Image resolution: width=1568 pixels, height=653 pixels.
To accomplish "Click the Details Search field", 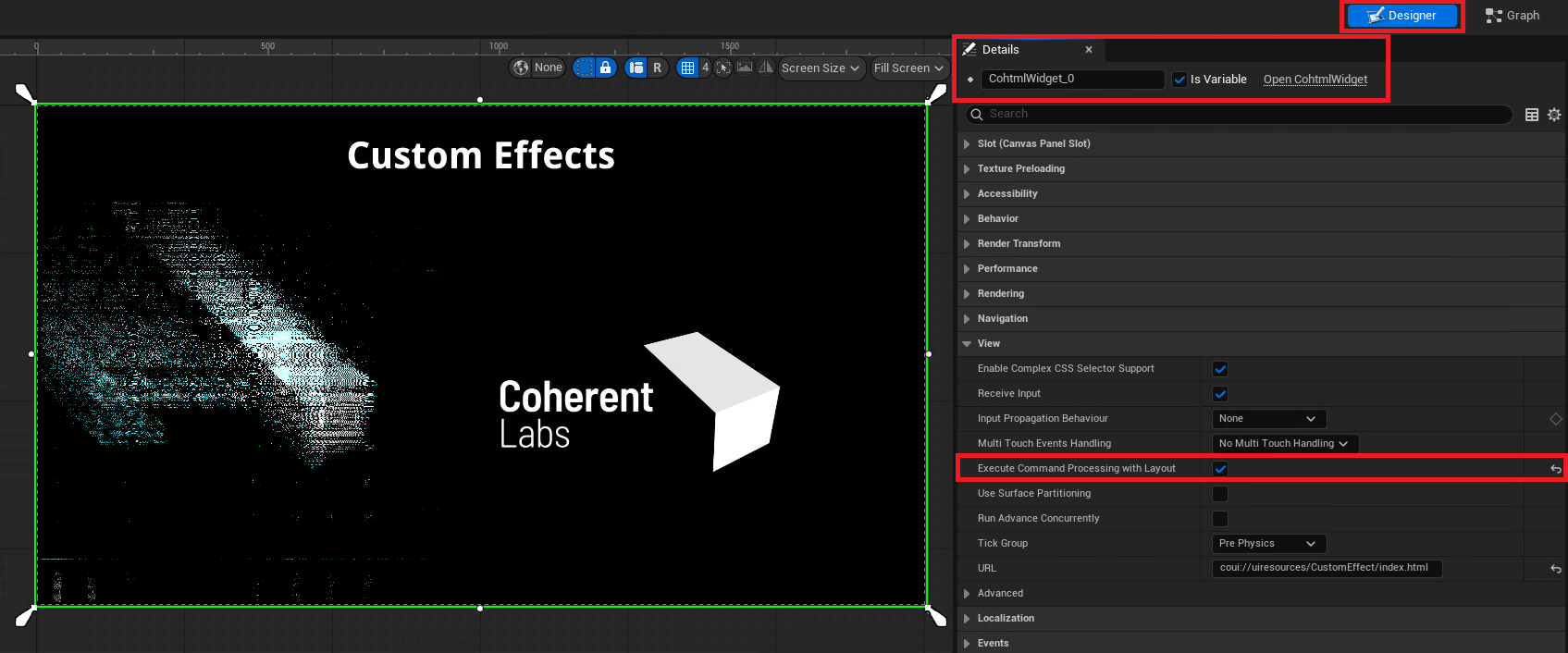I will 1239,114.
